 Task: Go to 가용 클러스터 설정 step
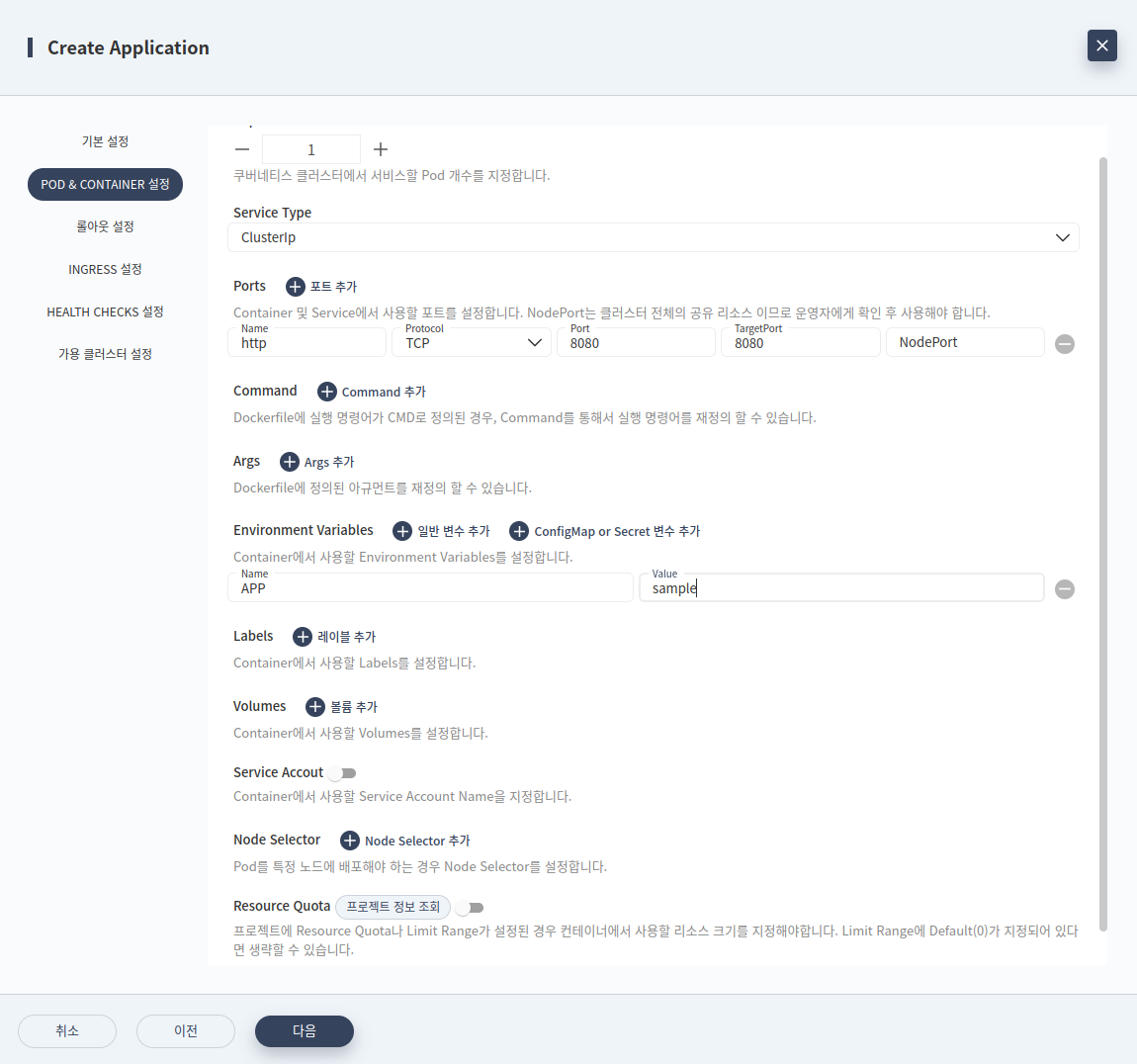[105, 354]
